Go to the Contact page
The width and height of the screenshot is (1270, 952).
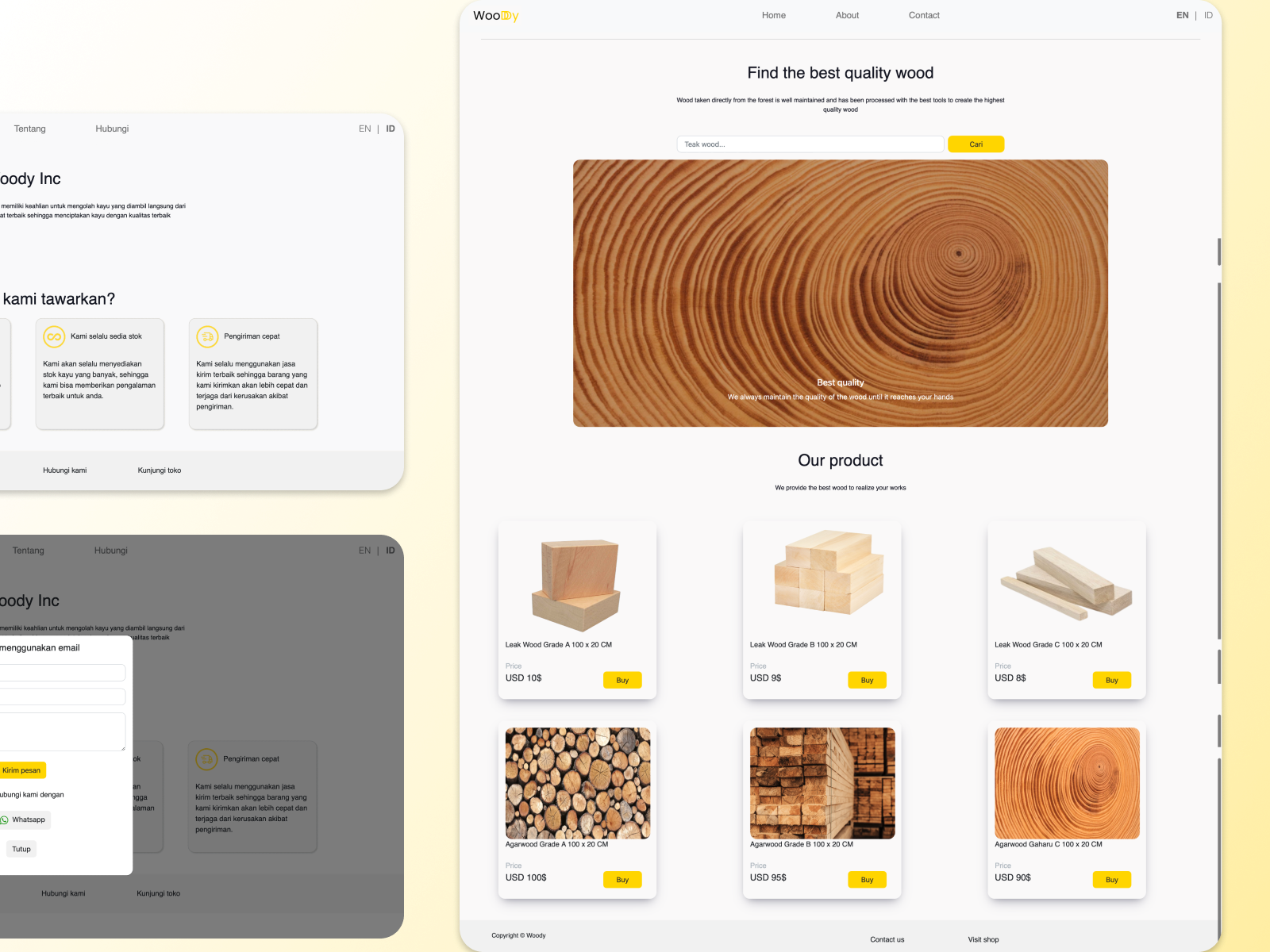[x=924, y=15]
